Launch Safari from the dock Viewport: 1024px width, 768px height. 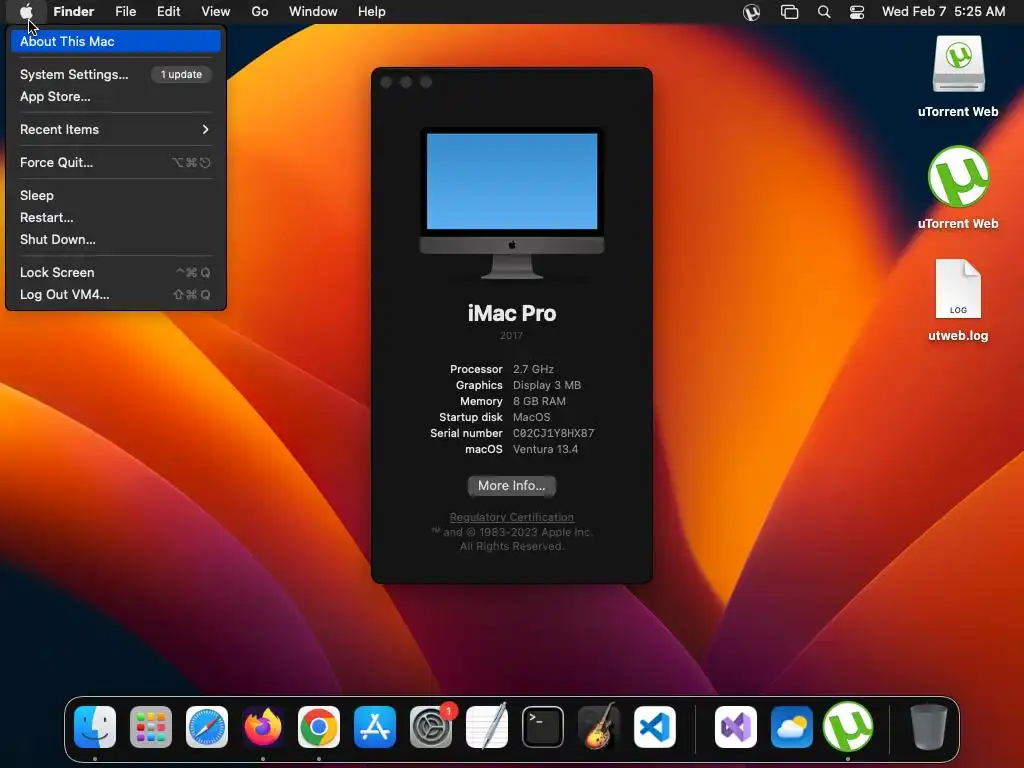point(207,726)
